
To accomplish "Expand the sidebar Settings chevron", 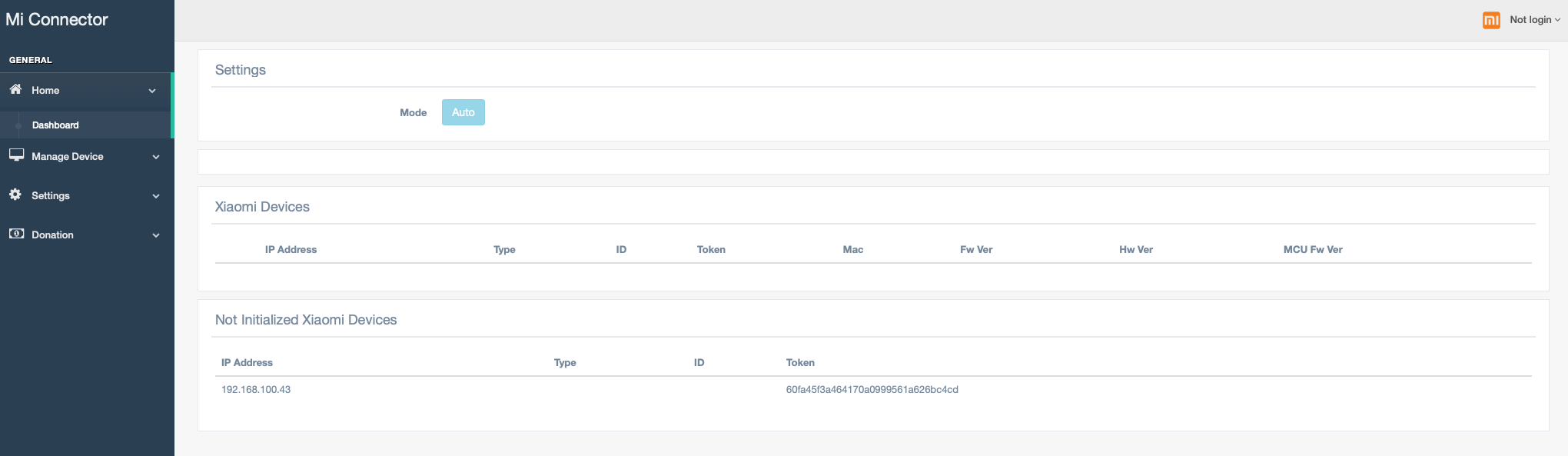I will [x=156, y=196].
